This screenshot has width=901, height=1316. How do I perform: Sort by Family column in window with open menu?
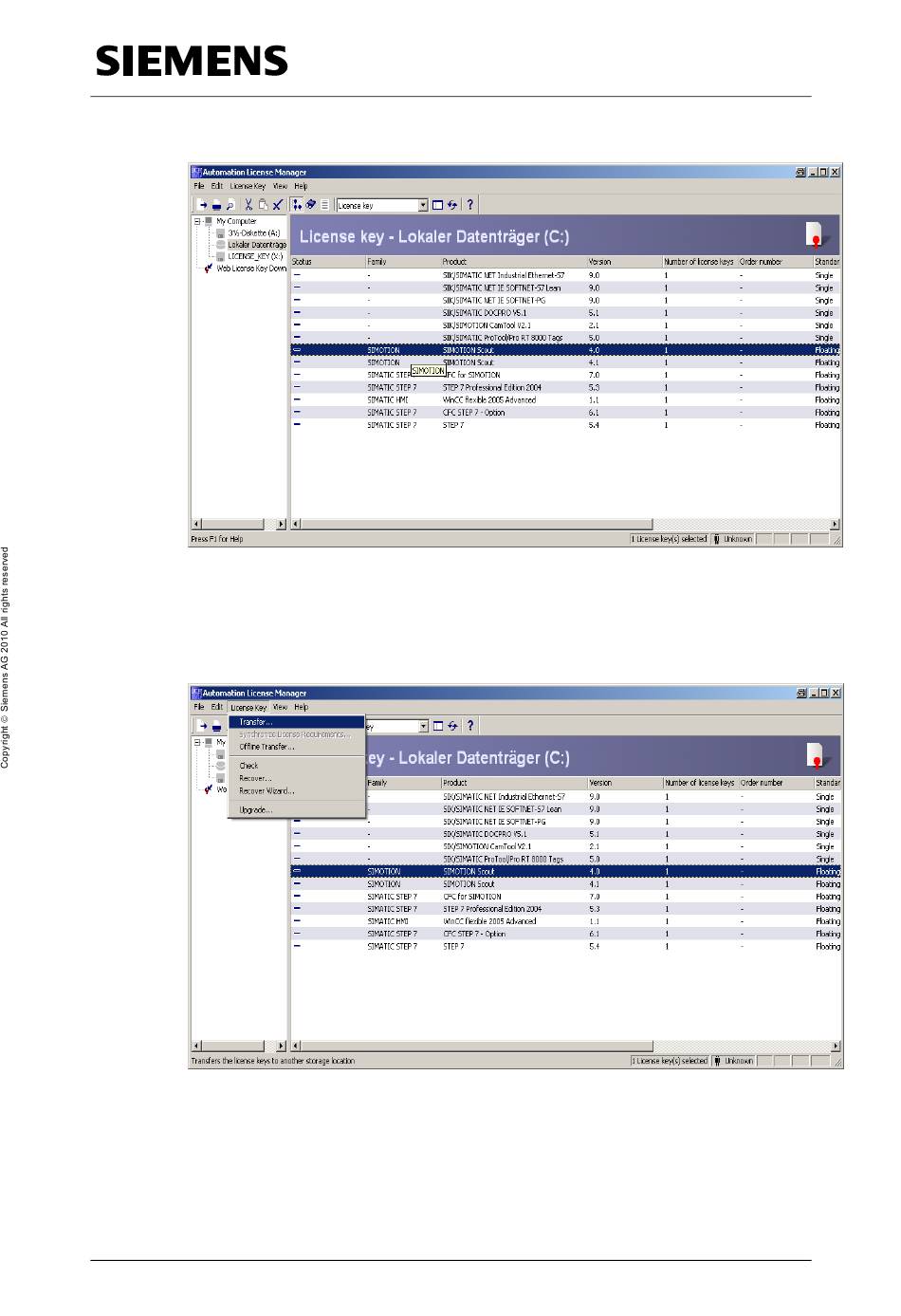403,783
